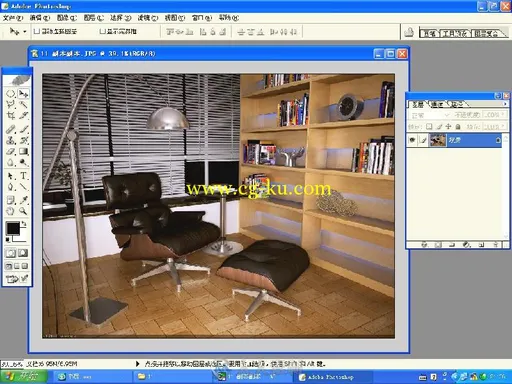Open the status bar info arrow
The image size is (512, 384).
tap(137, 364)
